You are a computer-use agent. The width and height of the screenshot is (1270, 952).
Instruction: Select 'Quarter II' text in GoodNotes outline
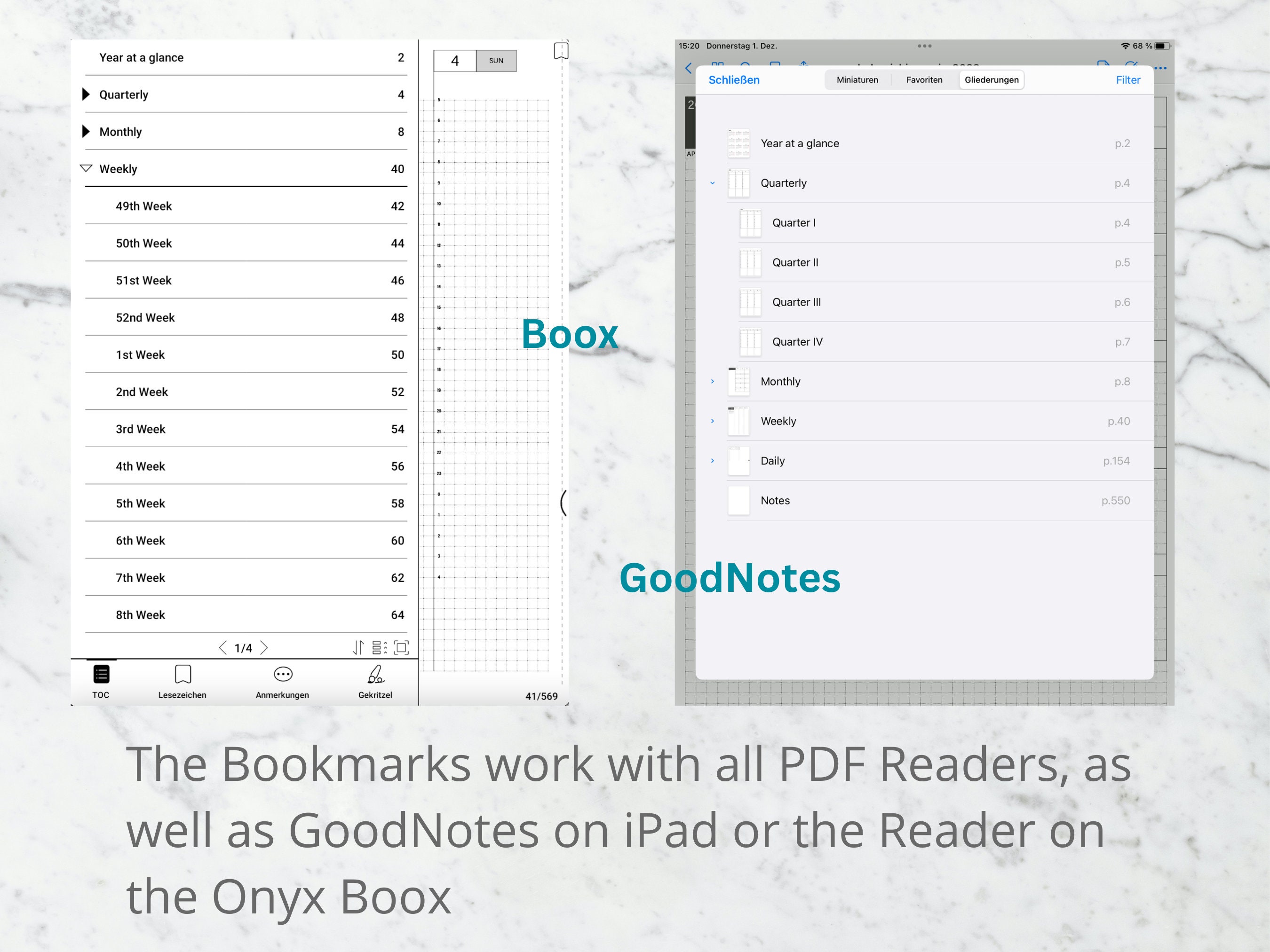coord(795,262)
